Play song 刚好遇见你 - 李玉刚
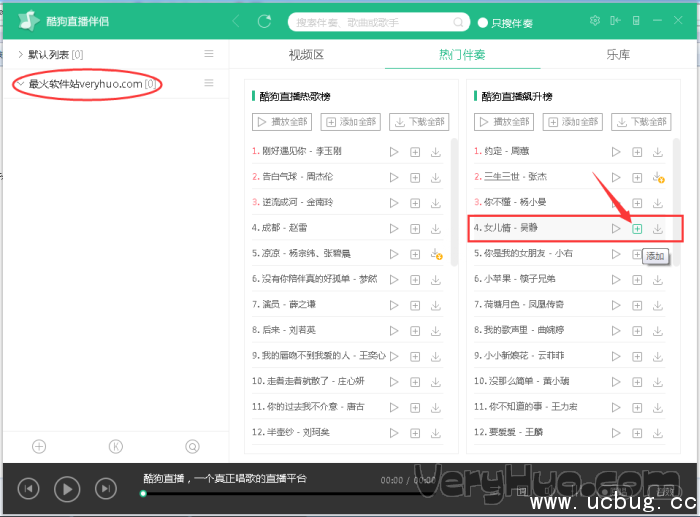The height and width of the screenshot is (517, 700). pos(394,152)
